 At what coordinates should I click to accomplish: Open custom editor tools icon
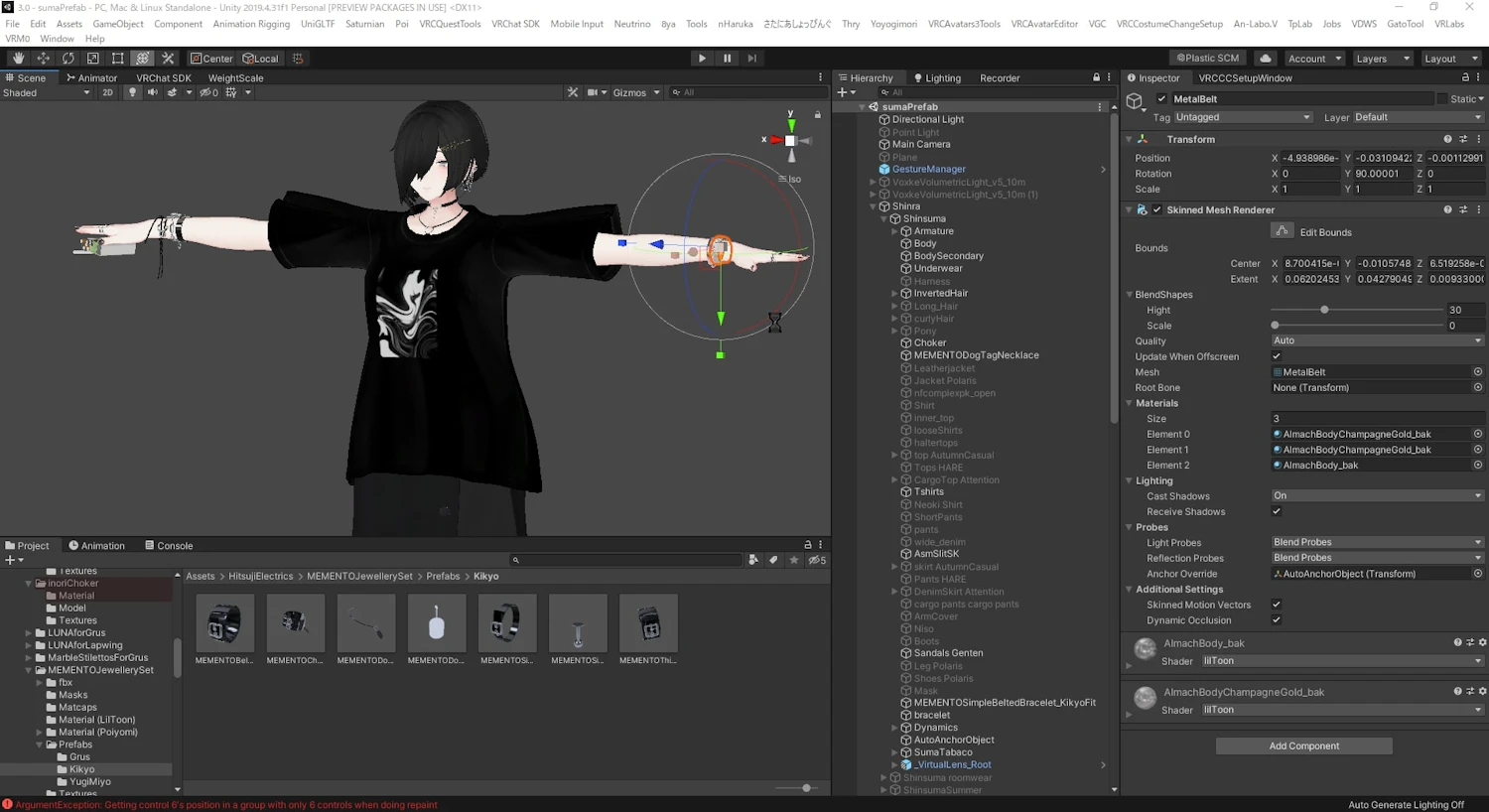coord(168,59)
